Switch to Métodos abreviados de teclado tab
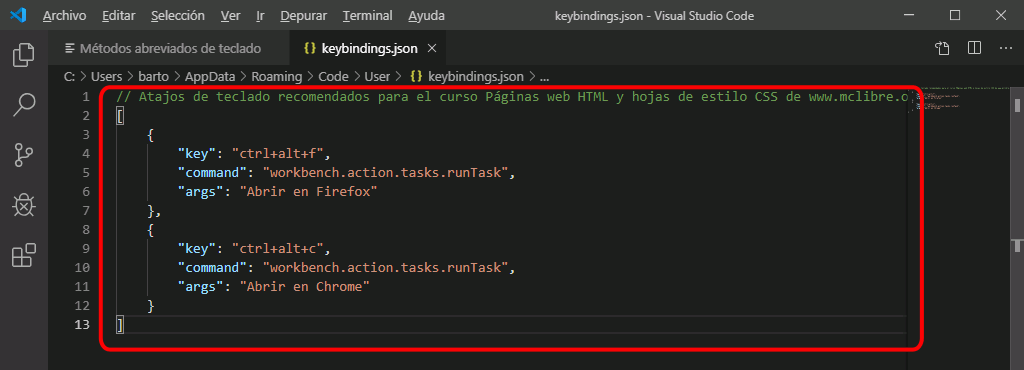1024x370 pixels. pos(170,48)
